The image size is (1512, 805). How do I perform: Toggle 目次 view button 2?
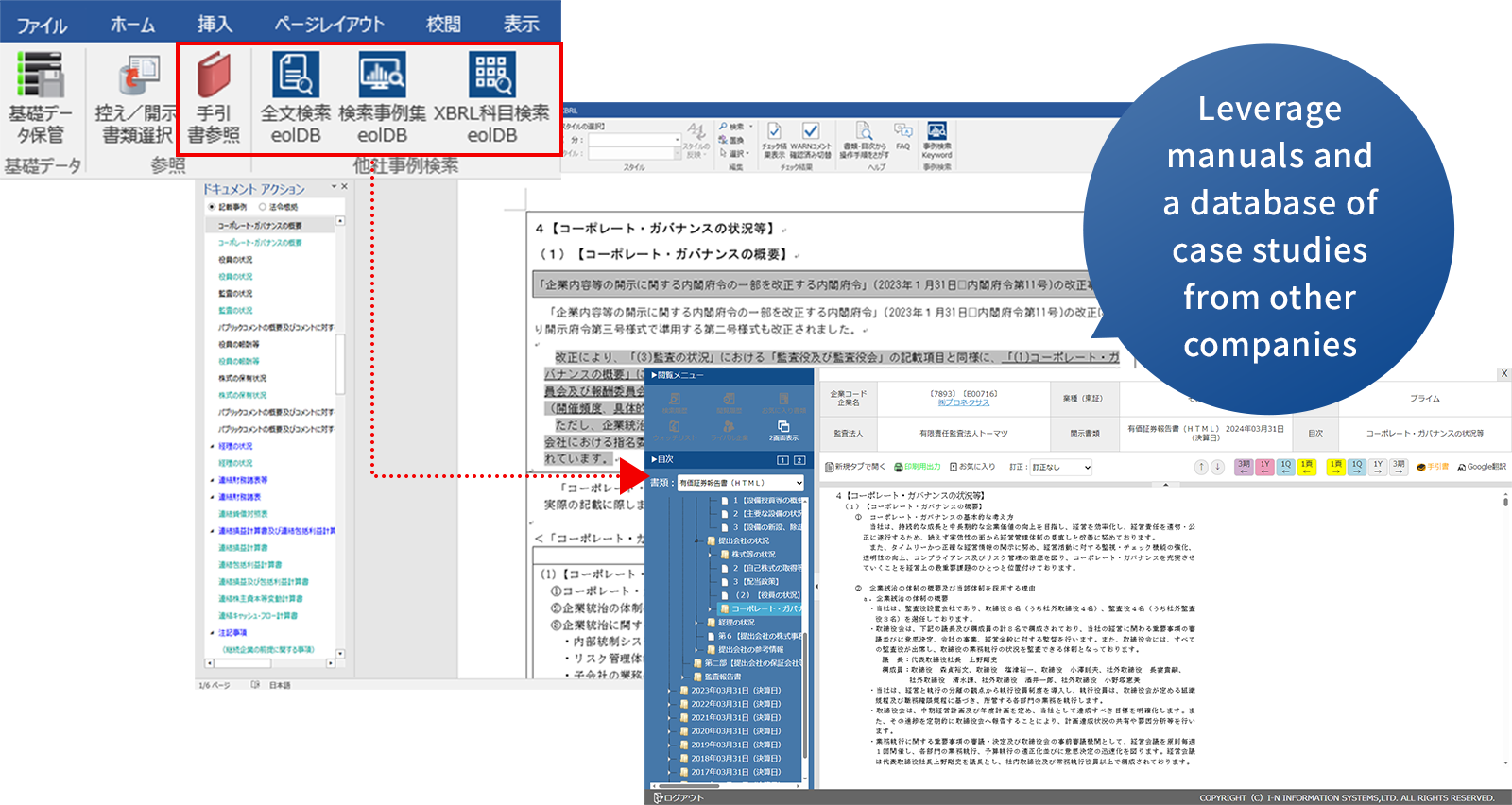(799, 460)
